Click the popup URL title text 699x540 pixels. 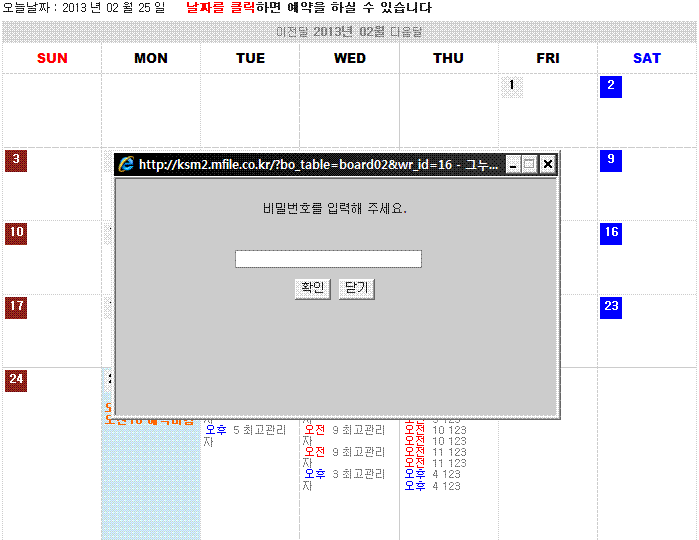(x=318, y=165)
